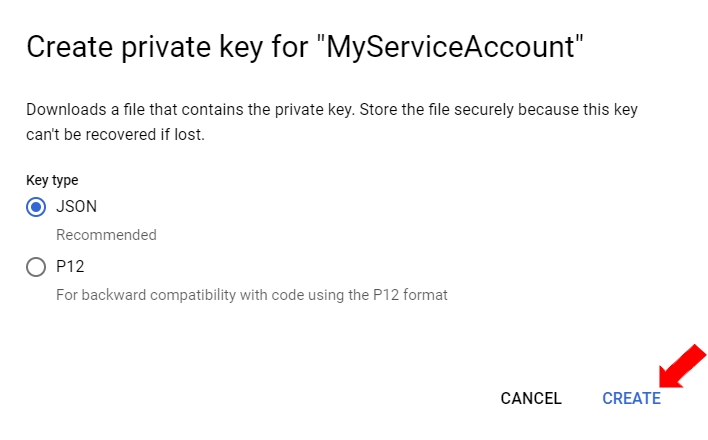Click the "can't be recovered if lost" line
Screen dimensions: 708x440
click(x=115, y=133)
